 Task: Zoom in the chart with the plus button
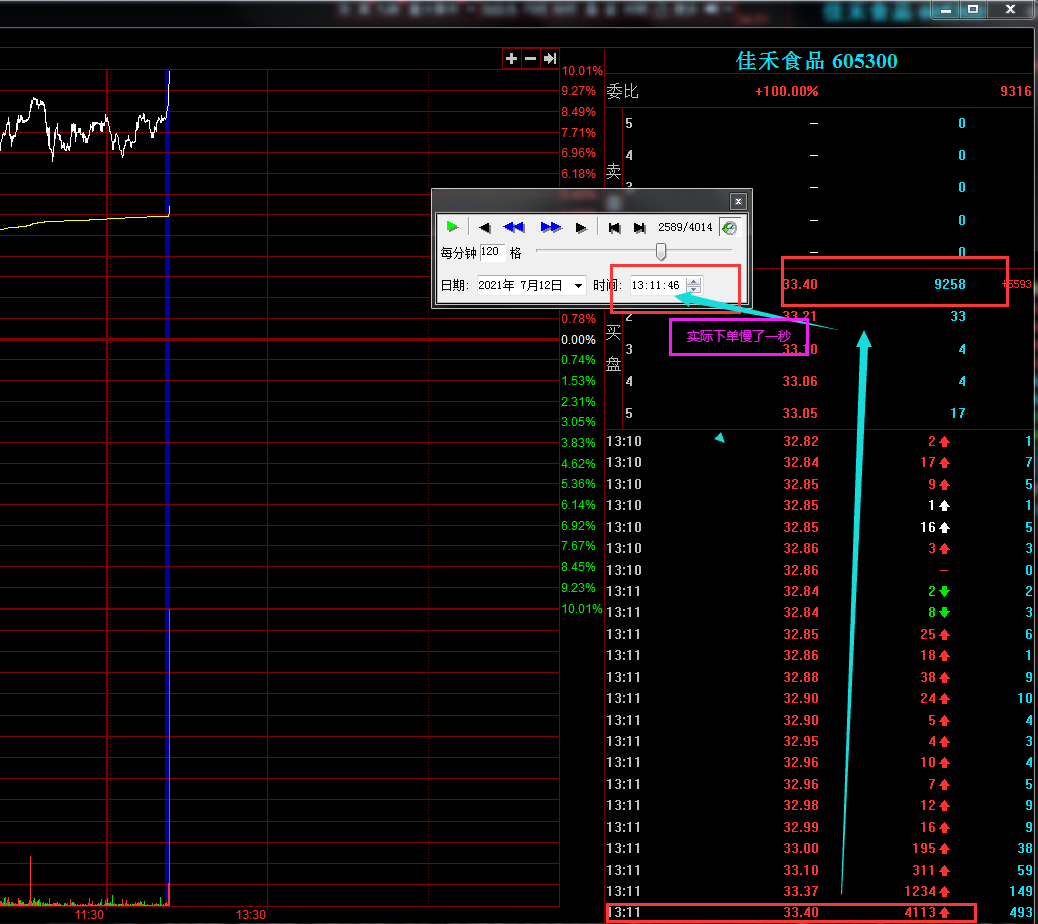point(511,59)
